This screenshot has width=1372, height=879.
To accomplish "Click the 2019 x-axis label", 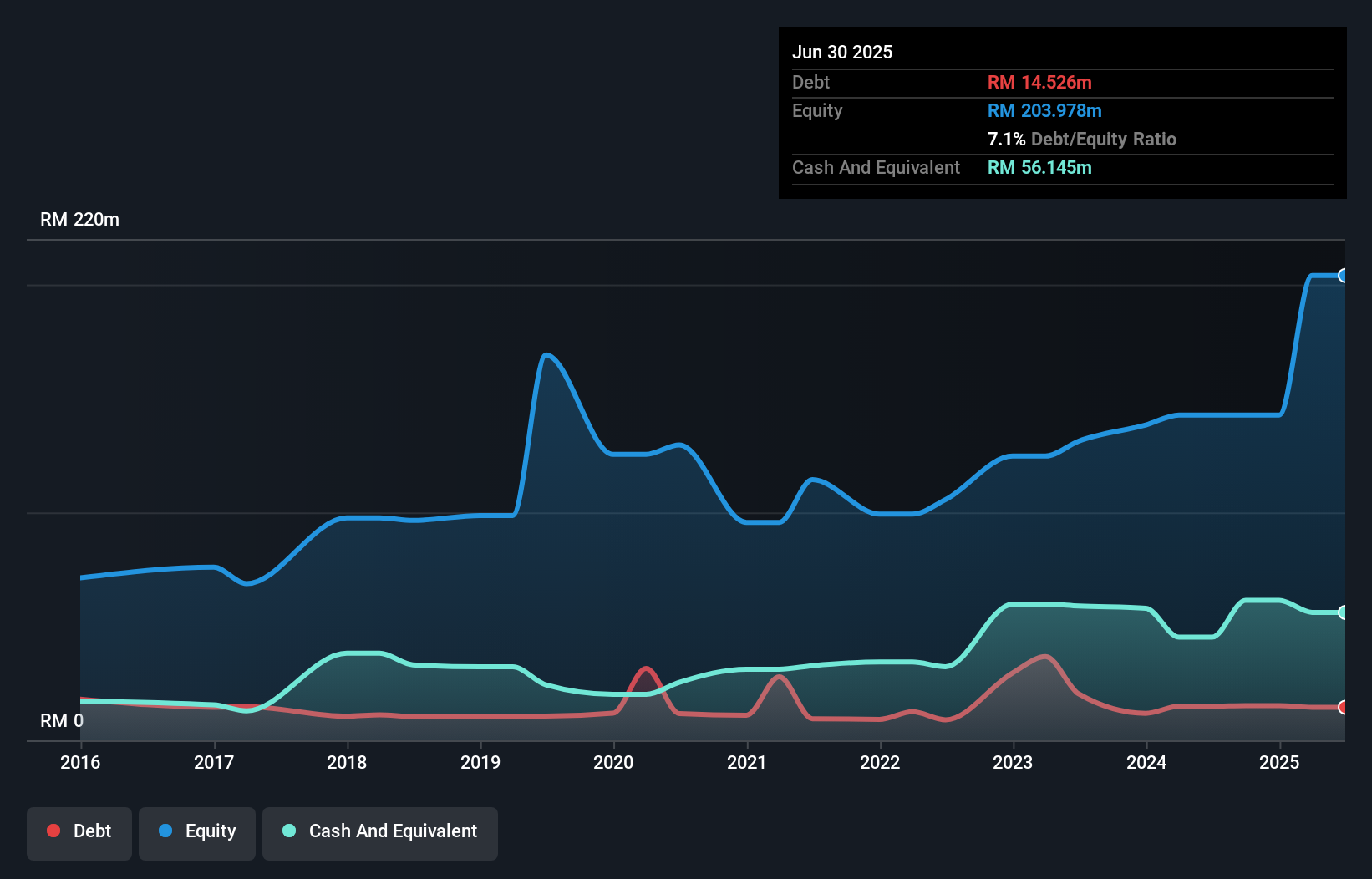I will (x=480, y=762).
